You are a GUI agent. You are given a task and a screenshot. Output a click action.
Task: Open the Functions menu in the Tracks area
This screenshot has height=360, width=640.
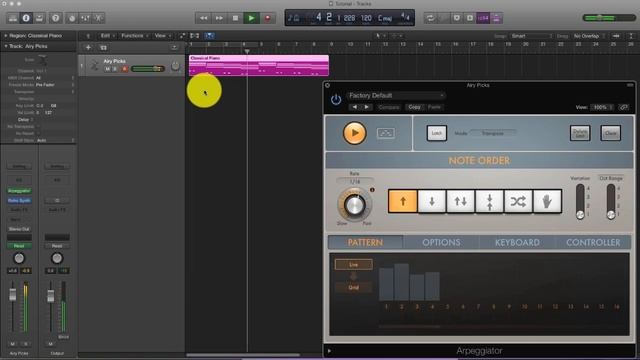tap(135, 36)
